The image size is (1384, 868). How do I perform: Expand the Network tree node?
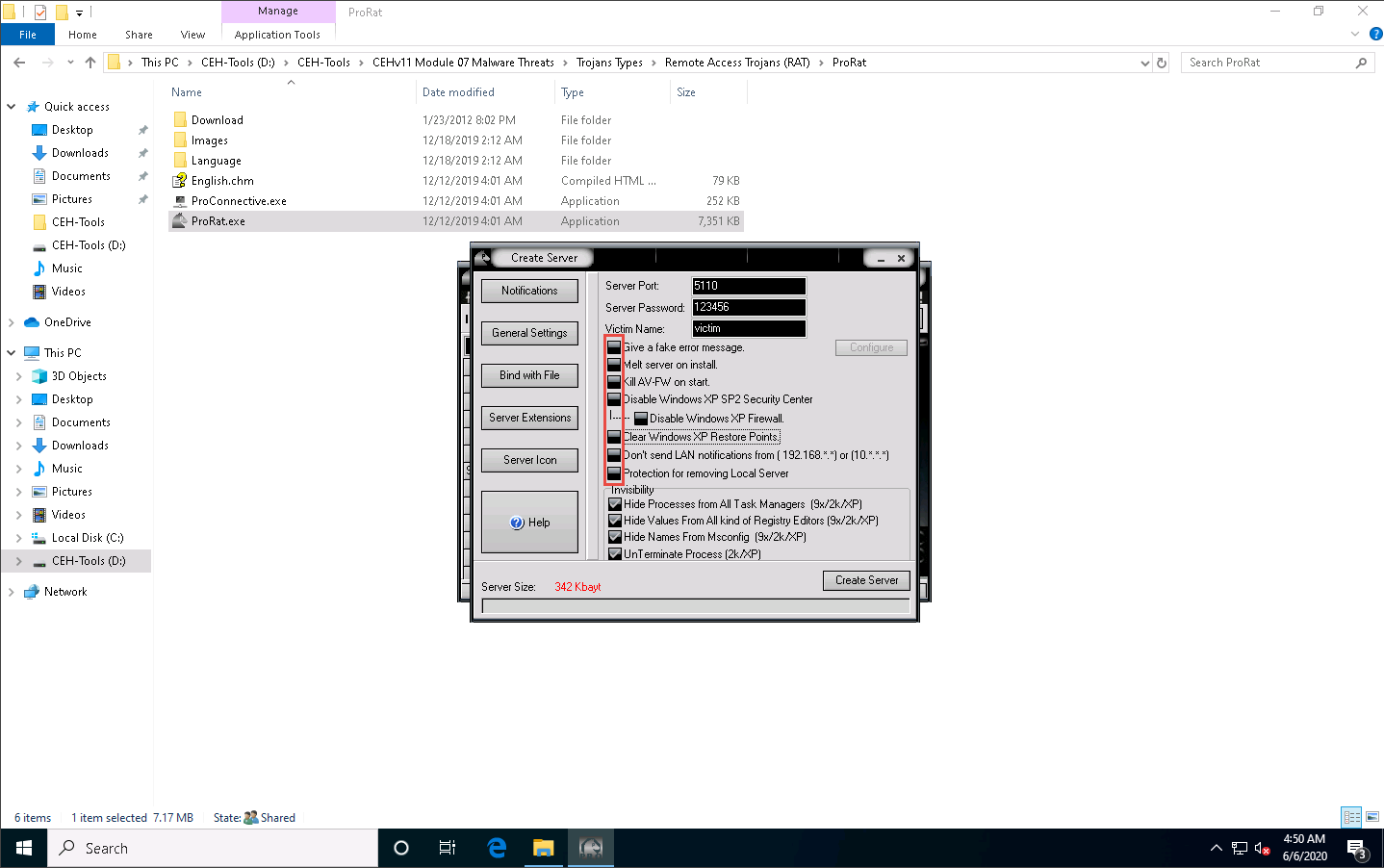point(12,592)
